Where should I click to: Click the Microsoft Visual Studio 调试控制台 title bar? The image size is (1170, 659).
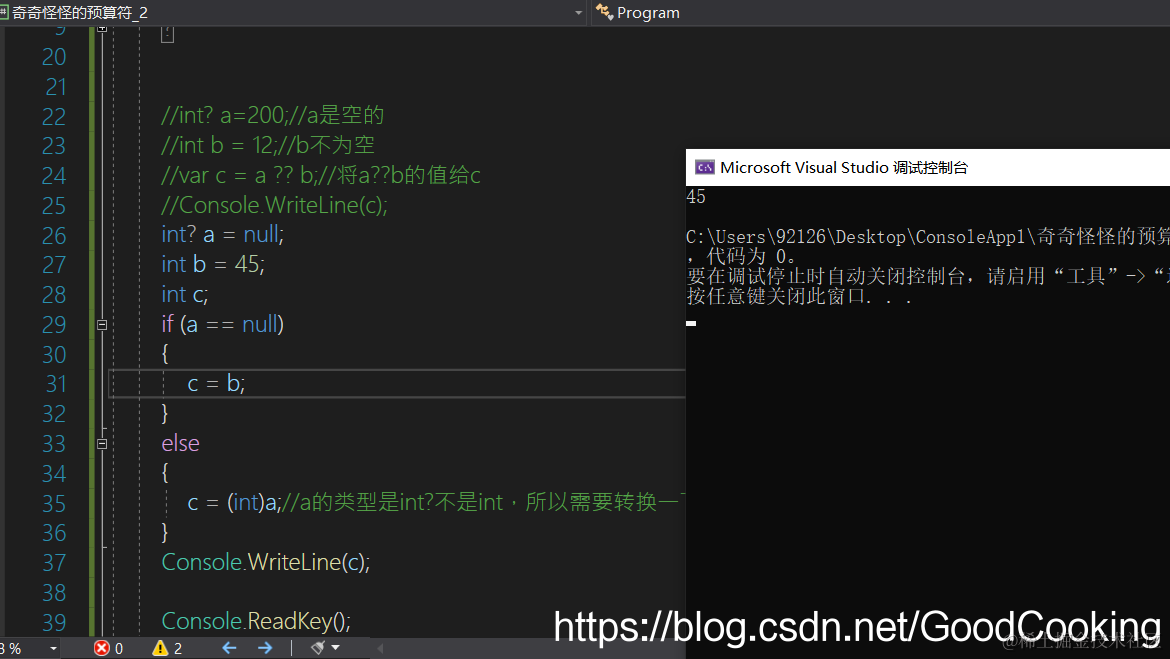coord(927,167)
